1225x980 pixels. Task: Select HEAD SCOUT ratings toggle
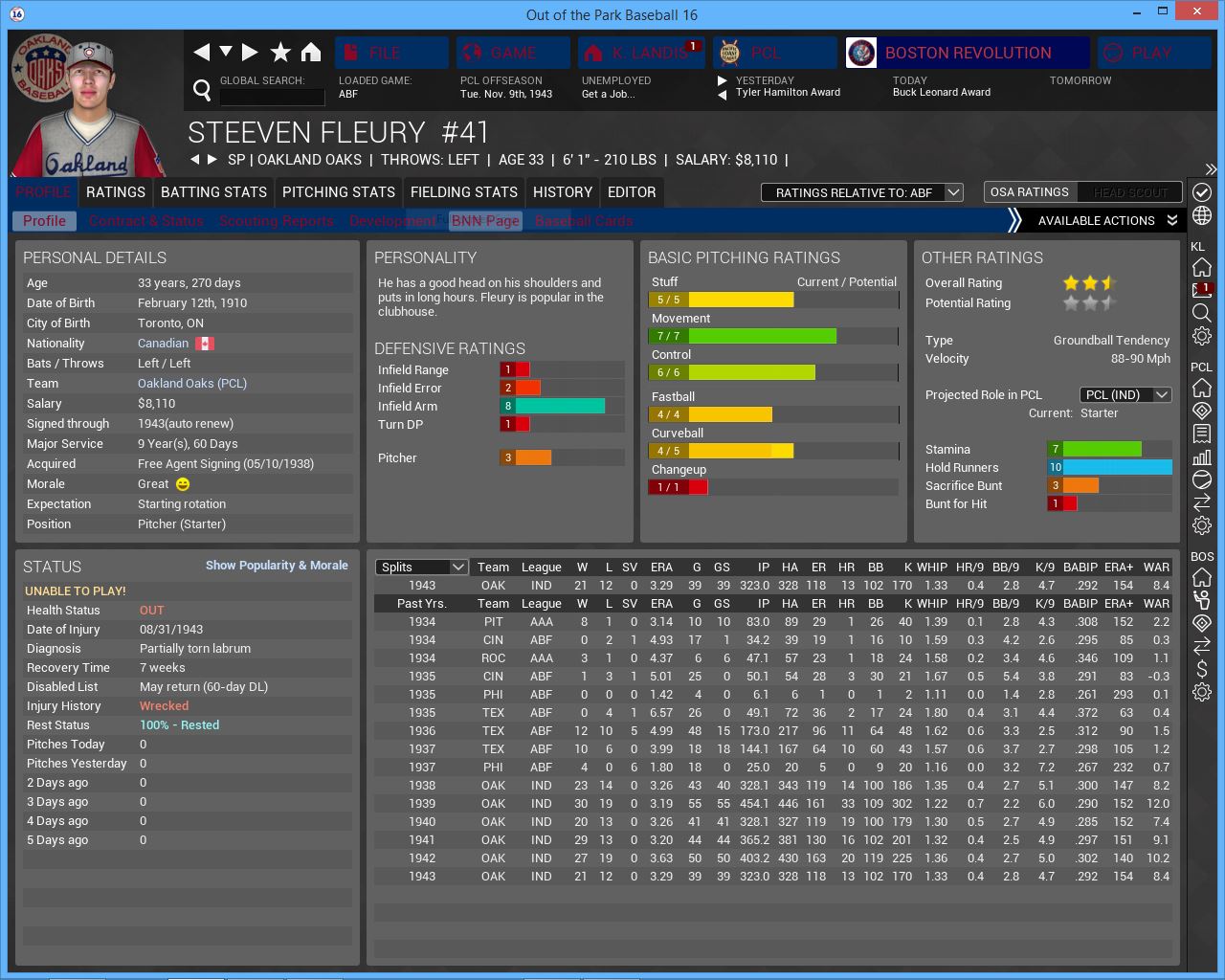[x=1130, y=192]
